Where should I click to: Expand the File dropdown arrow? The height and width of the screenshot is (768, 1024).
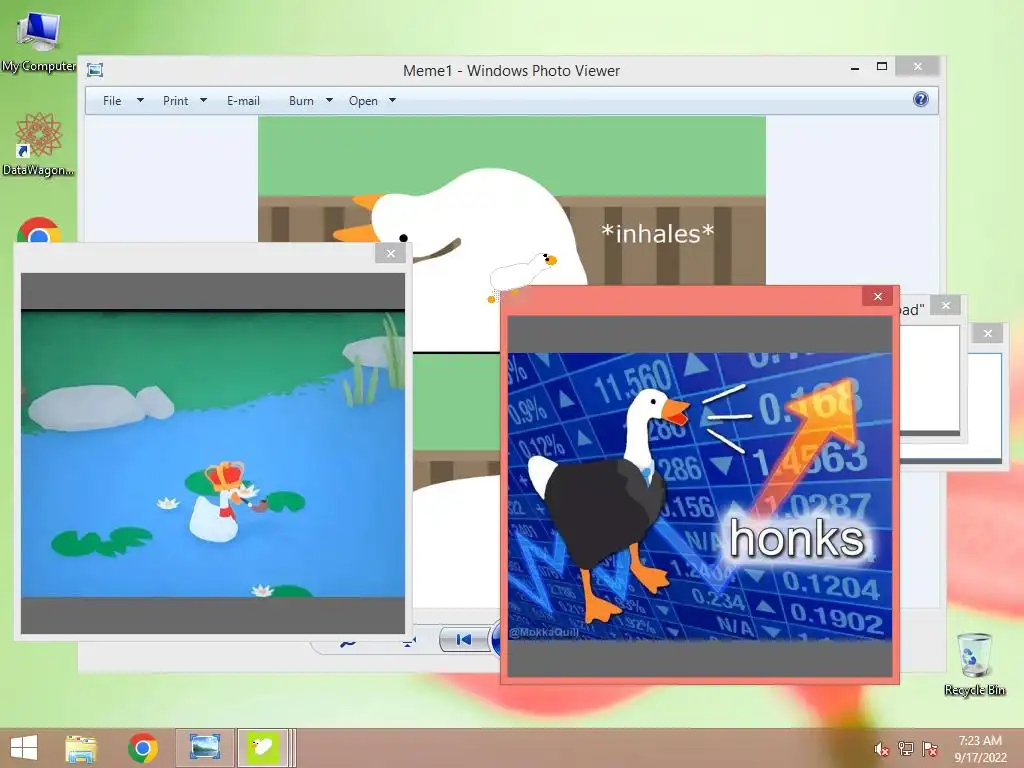click(x=140, y=101)
